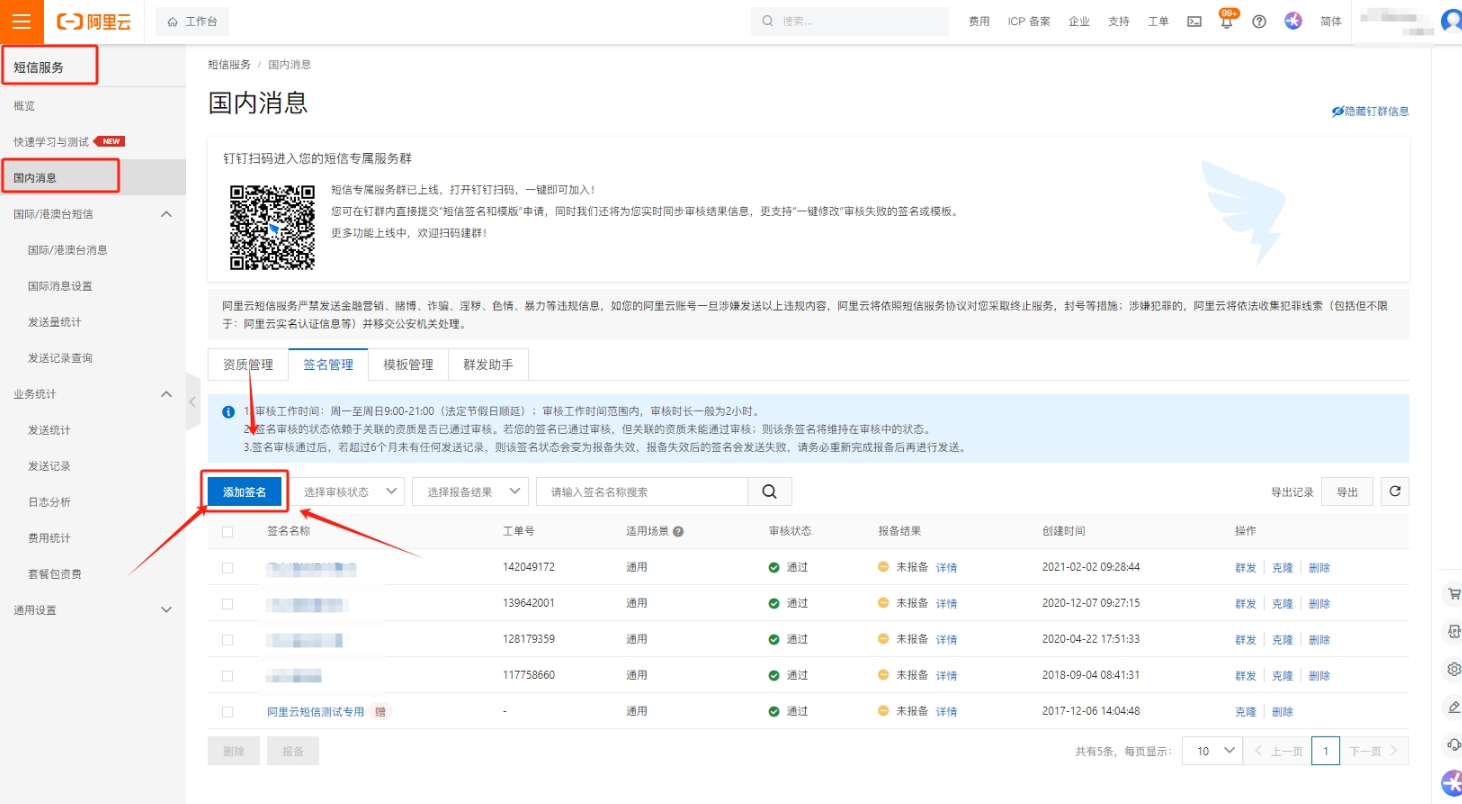
Task: Click the 隐藏钉群信息 link
Action: coord(1370,111)
